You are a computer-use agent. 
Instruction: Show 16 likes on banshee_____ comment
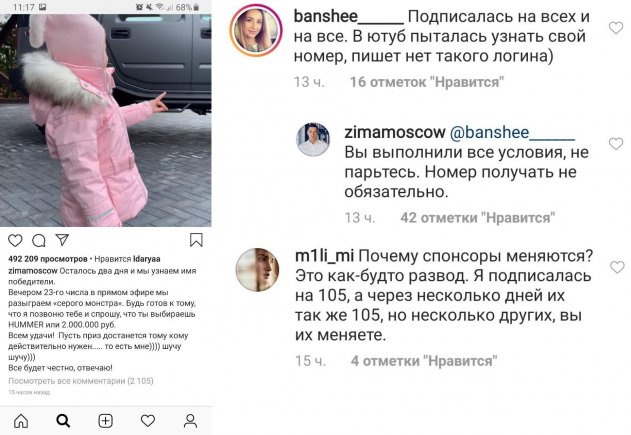[x=427, y=82]
